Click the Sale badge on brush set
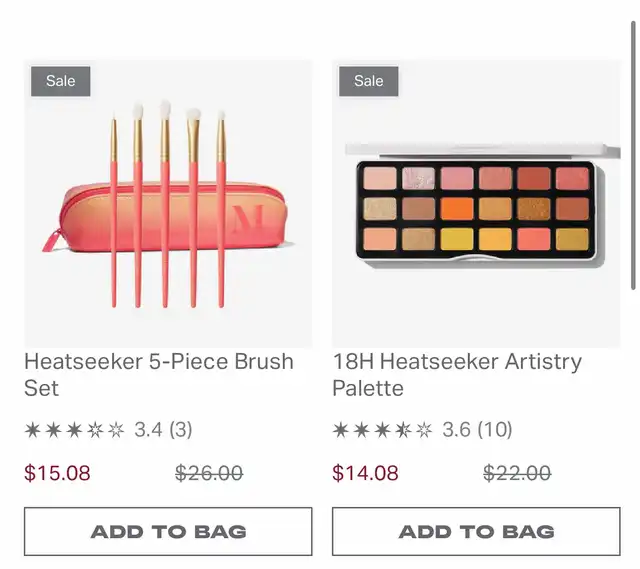The height and width of the screenshot is (569, 640). tap(61, 81)
